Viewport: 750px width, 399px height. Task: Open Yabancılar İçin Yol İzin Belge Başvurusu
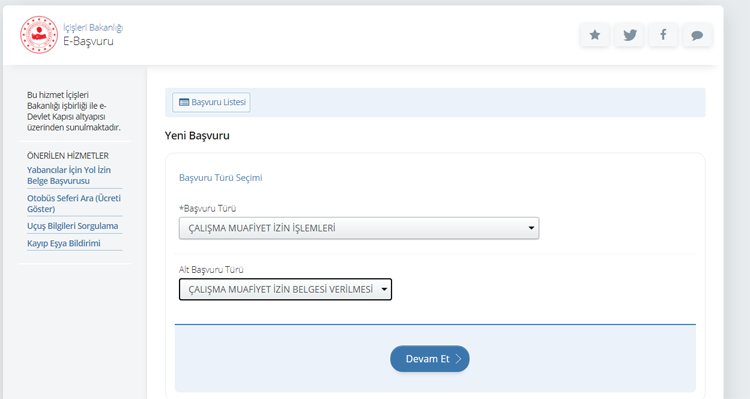(x=69, y=176)
